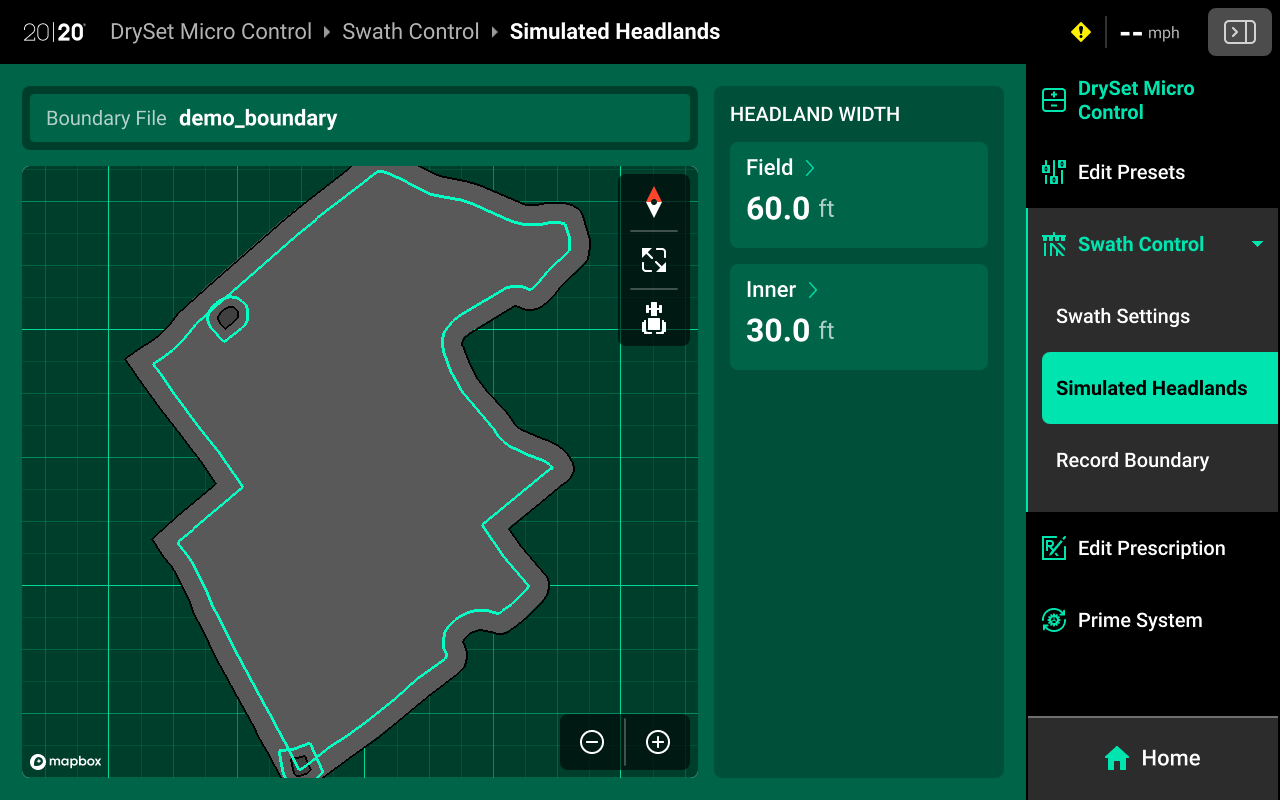Click the Prime System gear icon
This screenshot has width=1280, height=800.
1052,620
